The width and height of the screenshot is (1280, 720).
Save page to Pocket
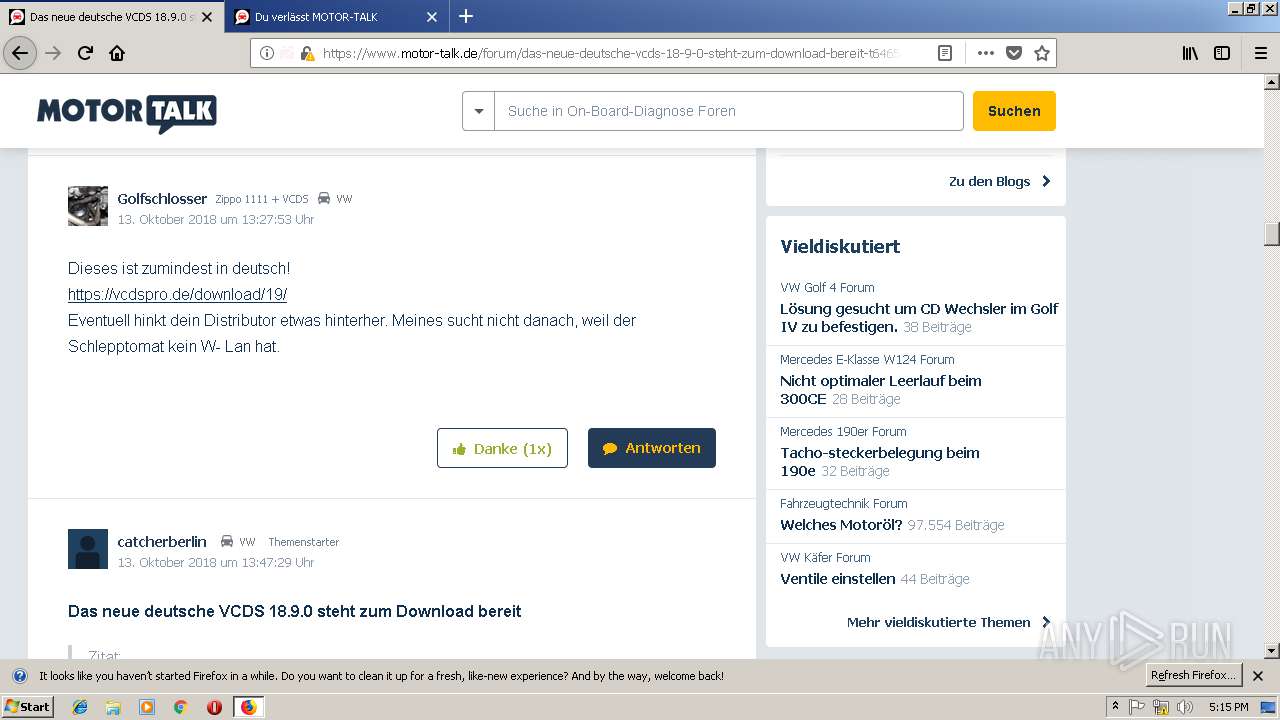[x=1014, y=53]
